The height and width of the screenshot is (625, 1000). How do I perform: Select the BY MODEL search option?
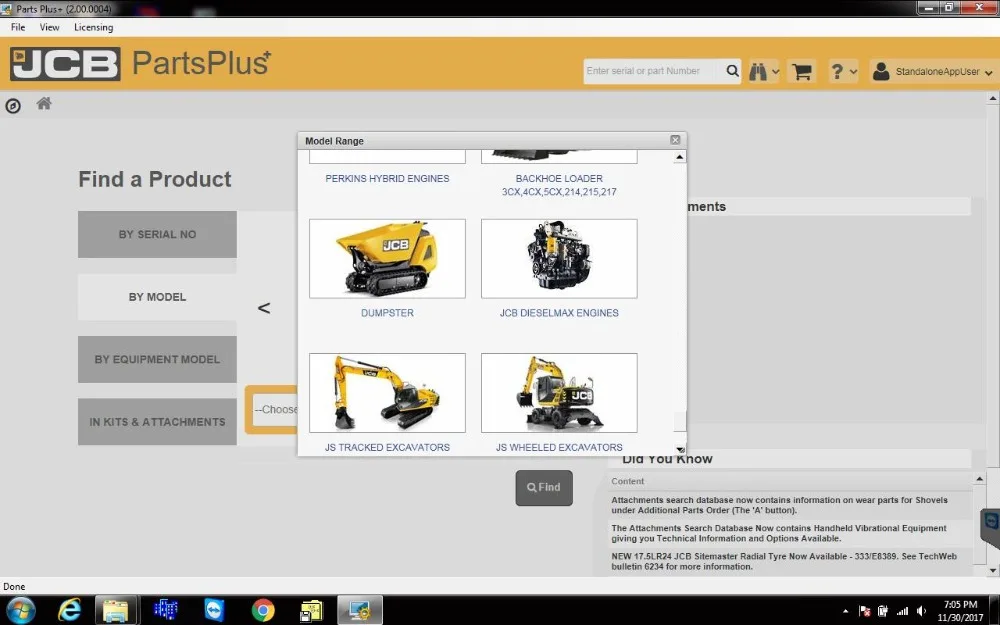point(157,296)
